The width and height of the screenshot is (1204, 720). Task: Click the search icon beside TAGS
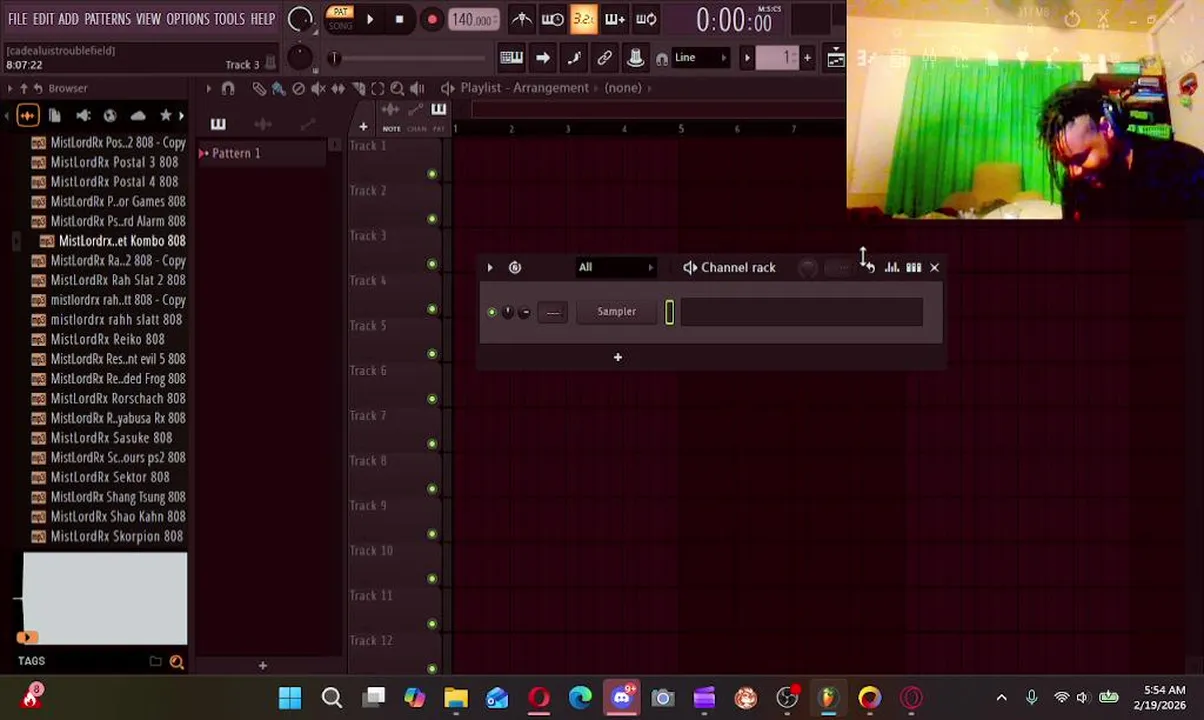point(176,661)
